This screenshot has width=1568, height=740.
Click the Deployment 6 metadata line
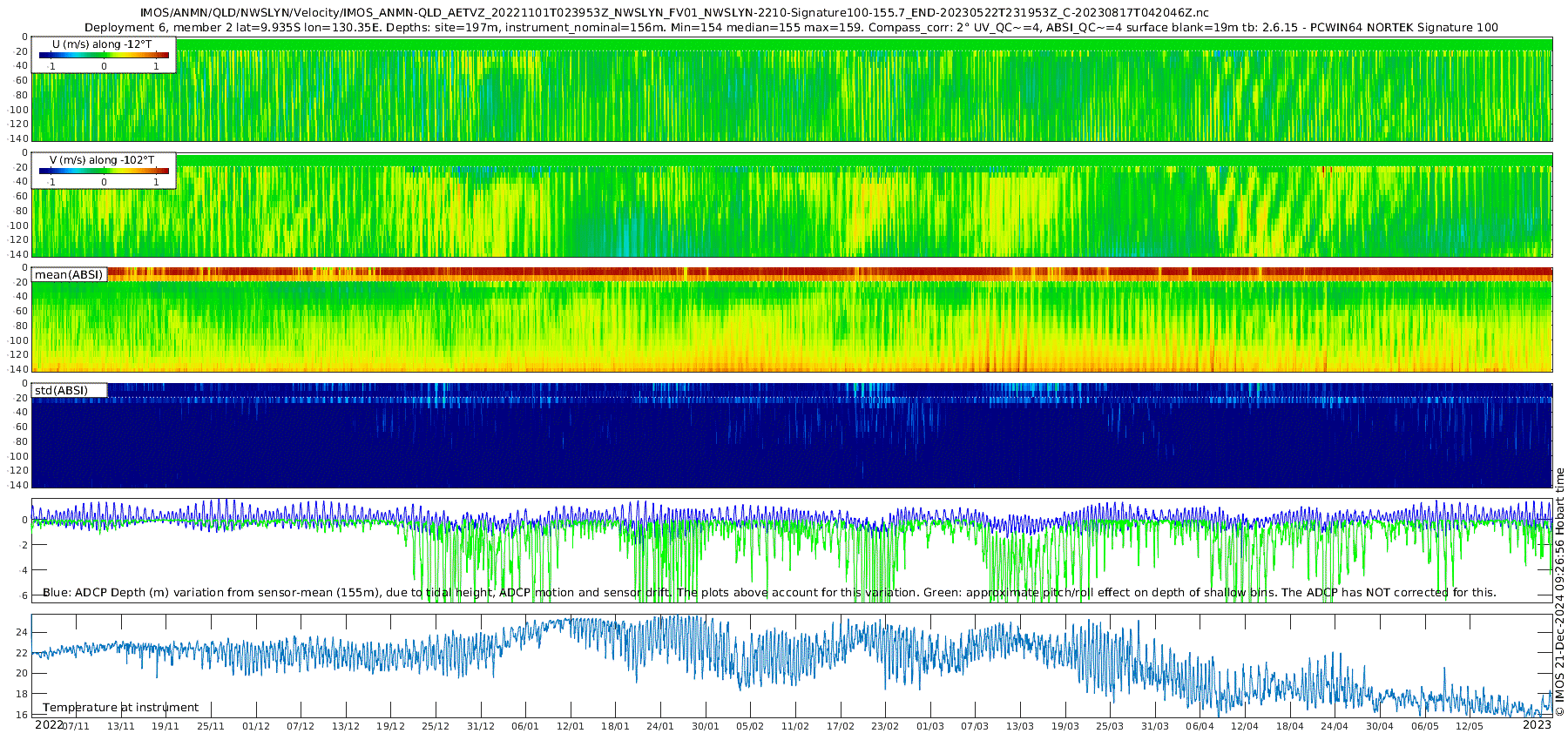[791, 27]
